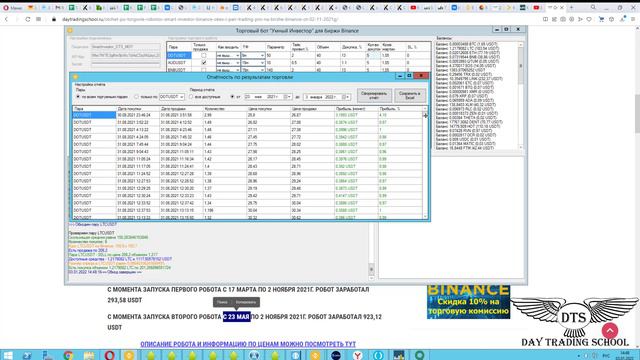This screenshot has height=360, width=640.
Task: Click the red scroll-to-top arrow button
Action: point(609,330)
